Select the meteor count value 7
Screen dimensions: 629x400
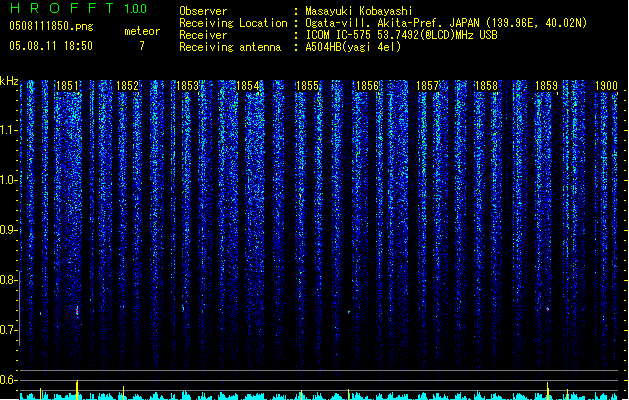(x=142, y=46)
